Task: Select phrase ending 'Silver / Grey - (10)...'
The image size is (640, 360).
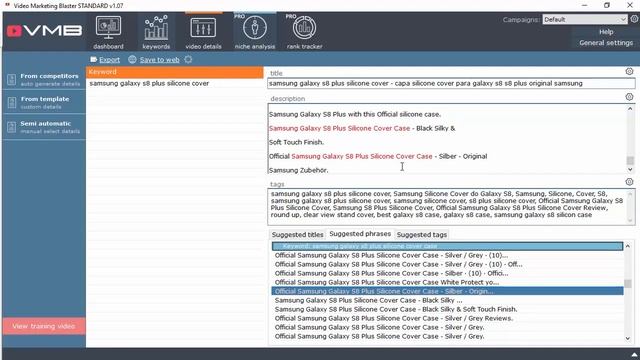Action: 447,256
